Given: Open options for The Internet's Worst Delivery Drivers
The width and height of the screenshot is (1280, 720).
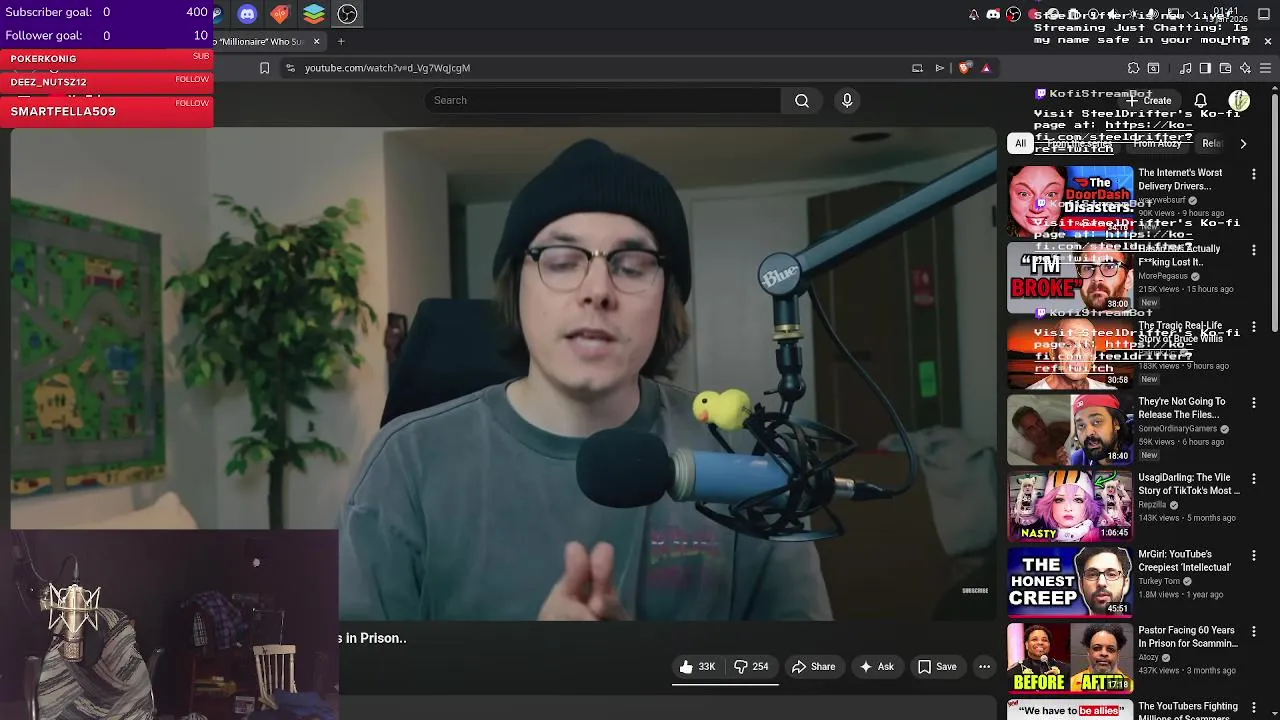Looking at the screenshot, I should coord(1253,174).
